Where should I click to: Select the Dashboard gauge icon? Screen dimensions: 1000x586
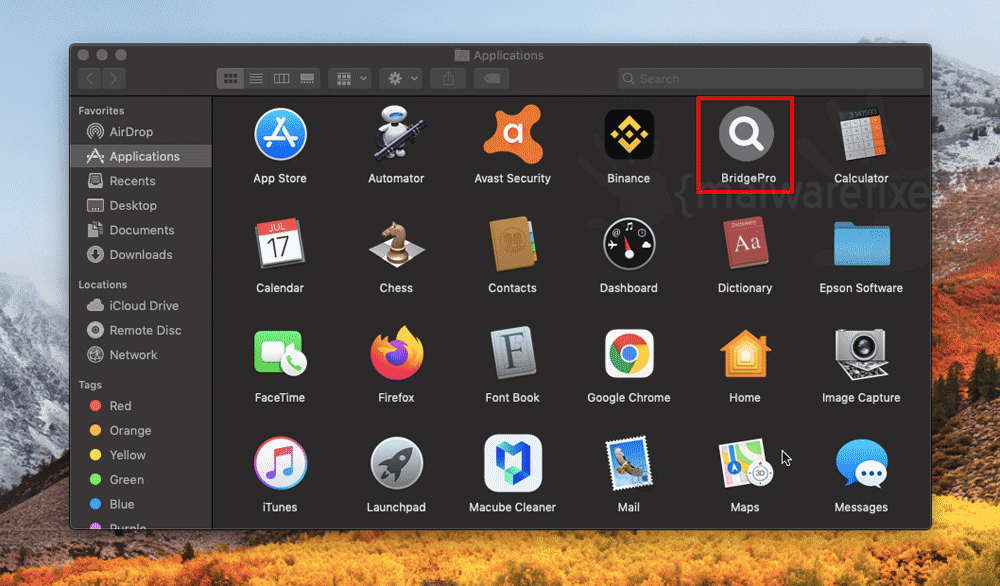[x=629, y=244]
